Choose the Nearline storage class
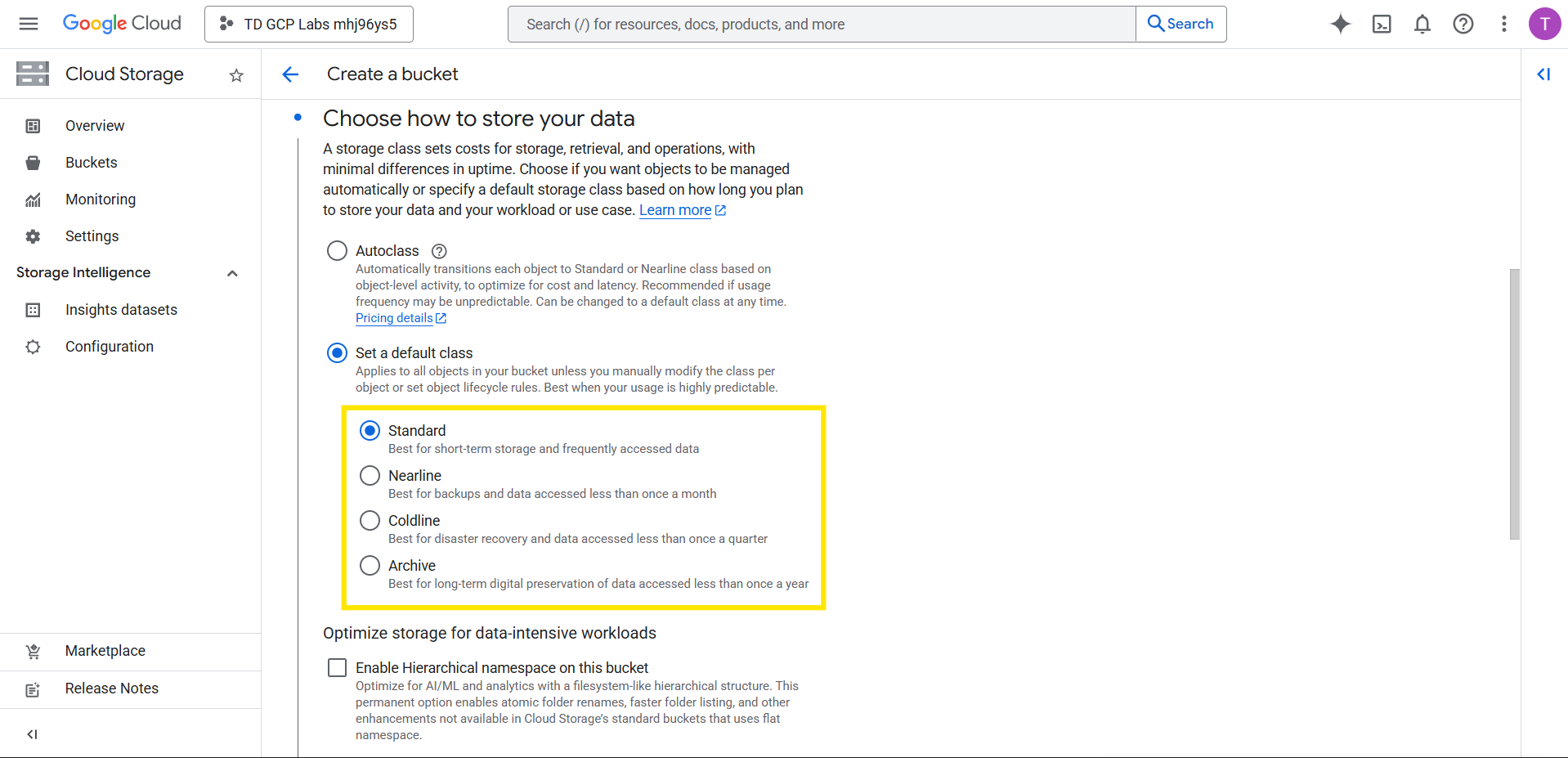Screen dimensions: 1568x758 click(x=370, y=475)
